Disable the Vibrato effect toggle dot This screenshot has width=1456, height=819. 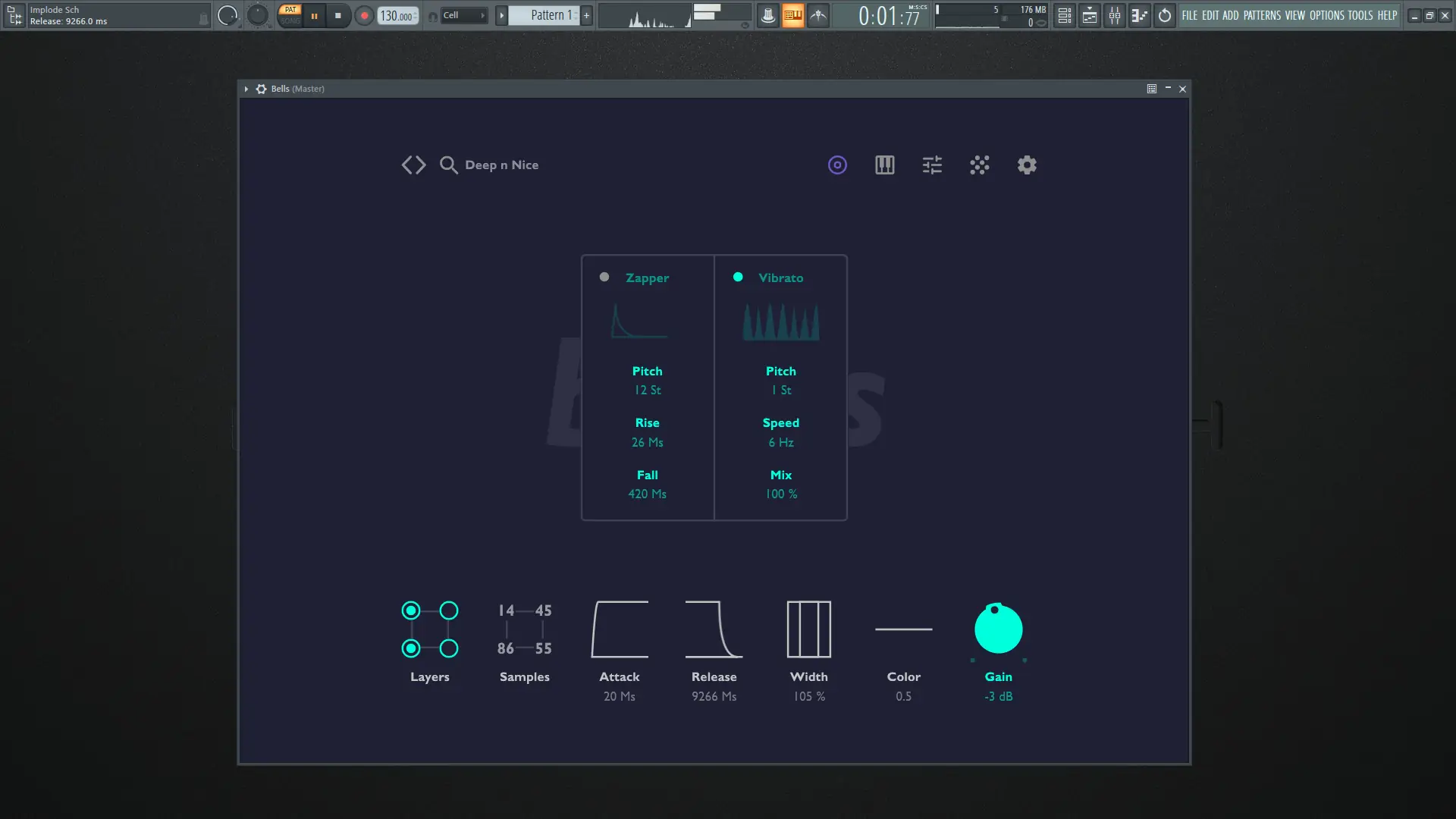[x=738, y=277]
